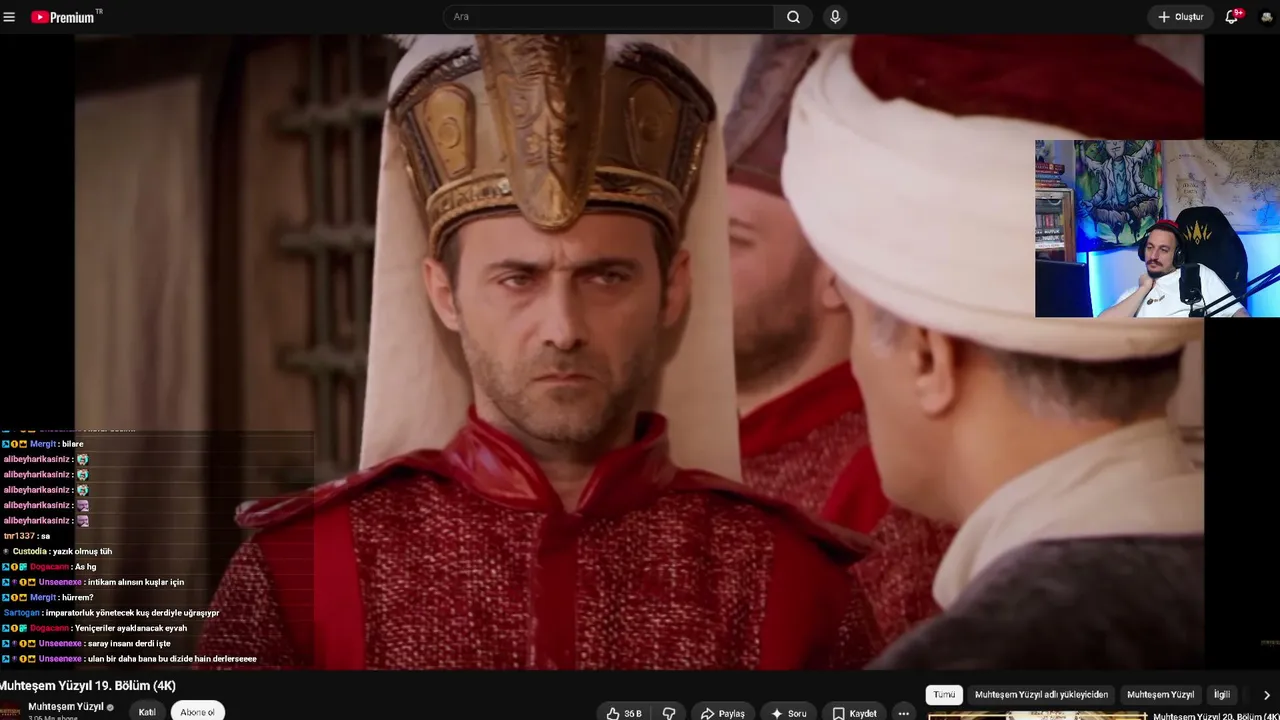The height and width of the screenshot is (720, 1280).
Task: Click the magnifier search button
Action: coord(793,17)
